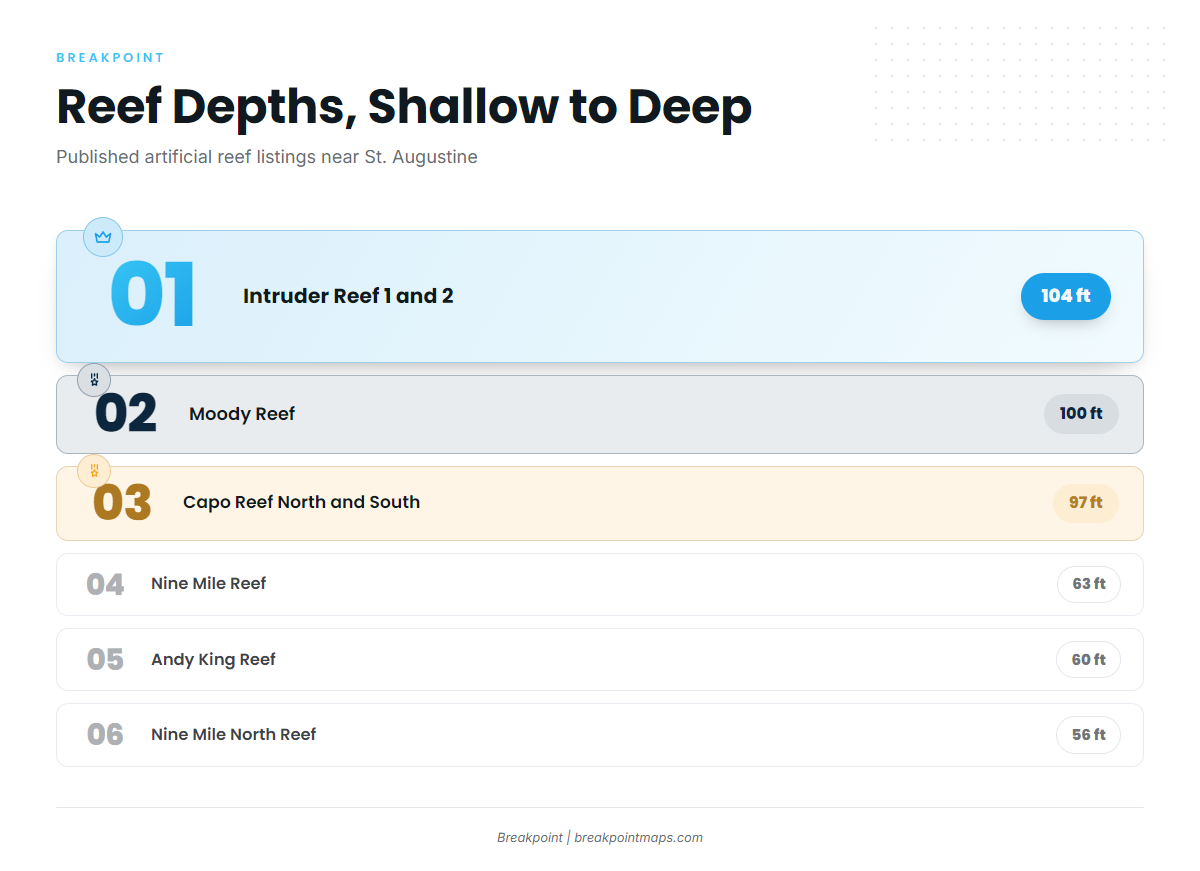
Task: Click the 63 ft depth badge
Action: pos(1089,584)
